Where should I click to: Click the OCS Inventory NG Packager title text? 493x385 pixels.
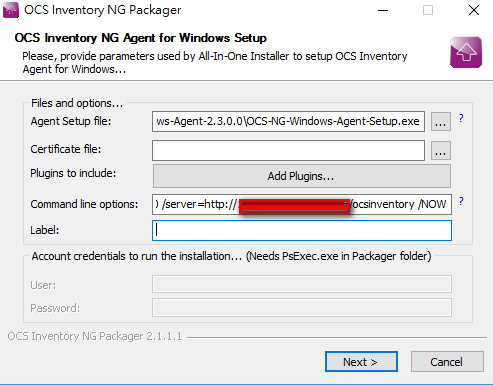coord(103,10)
